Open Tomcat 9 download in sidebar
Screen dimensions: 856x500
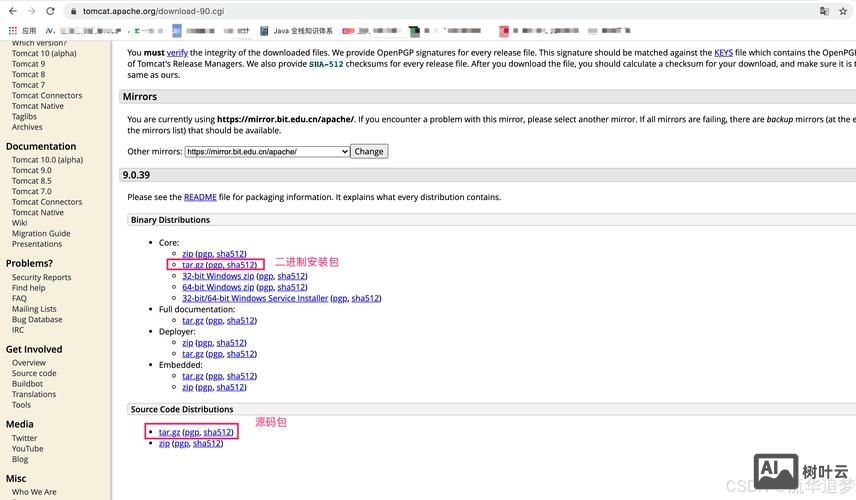(28, 64)
